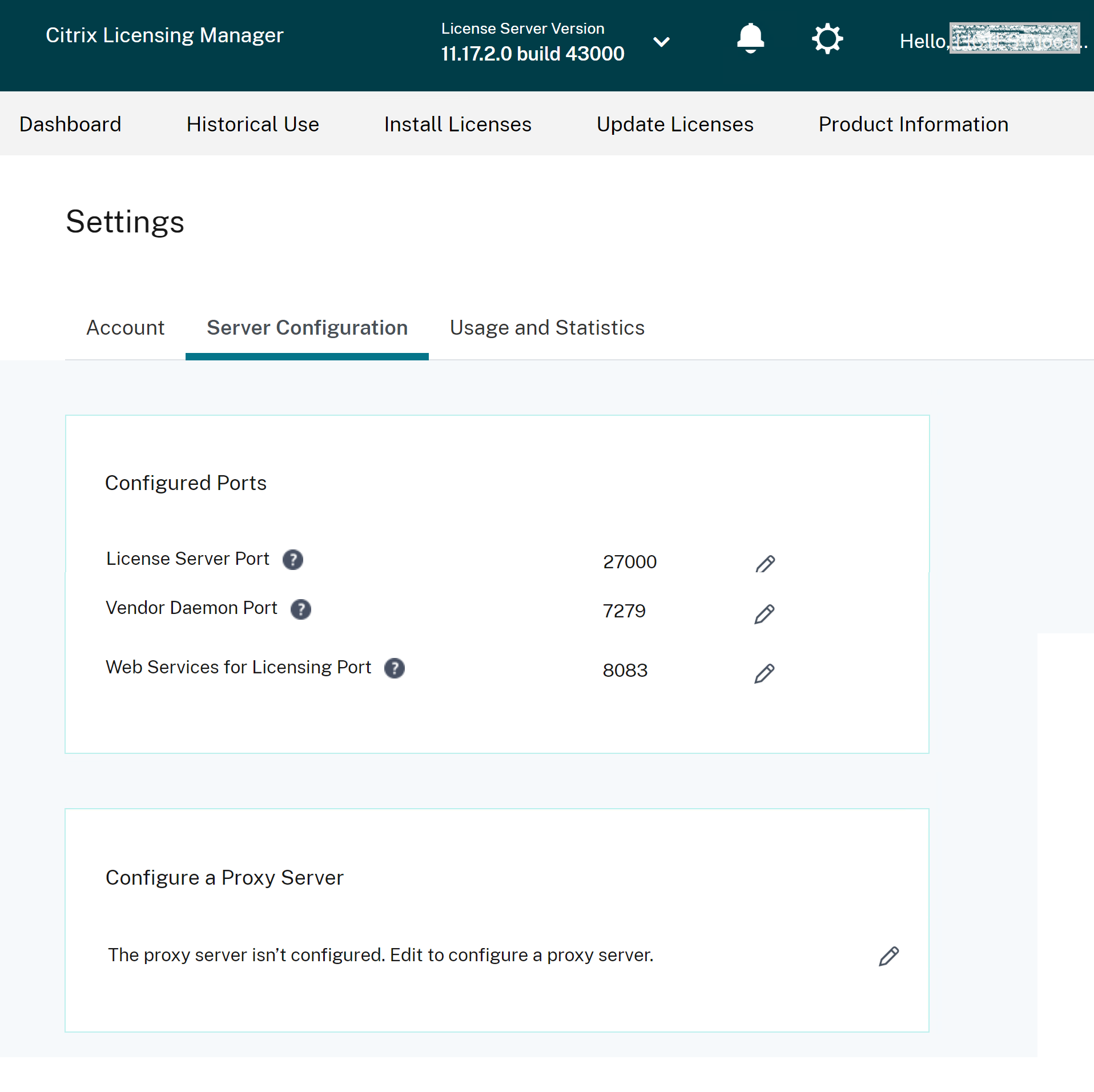The width and height of the screenshot is (1094, 1092).
Task: Open the Usage and Statistics tab
Action: coord(546,327)
